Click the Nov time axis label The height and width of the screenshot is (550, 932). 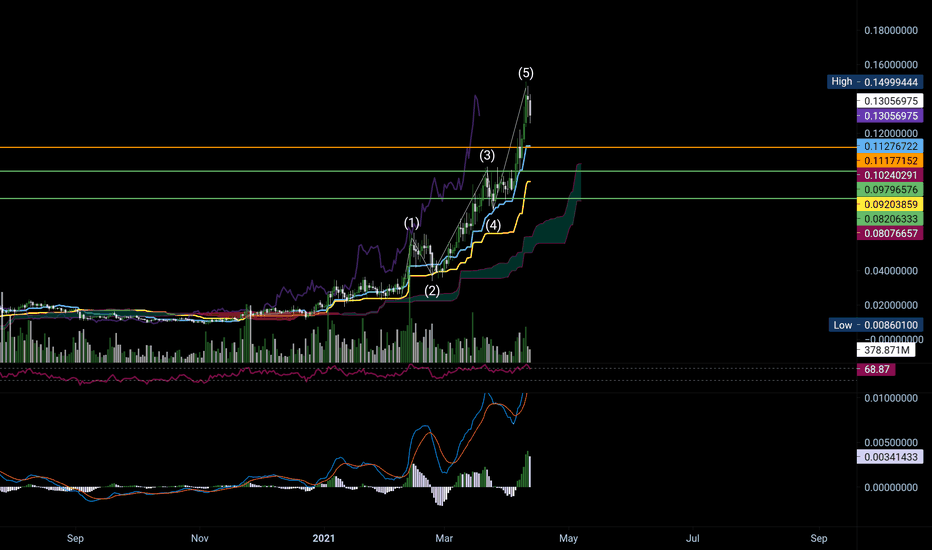(x=200, y=539)
